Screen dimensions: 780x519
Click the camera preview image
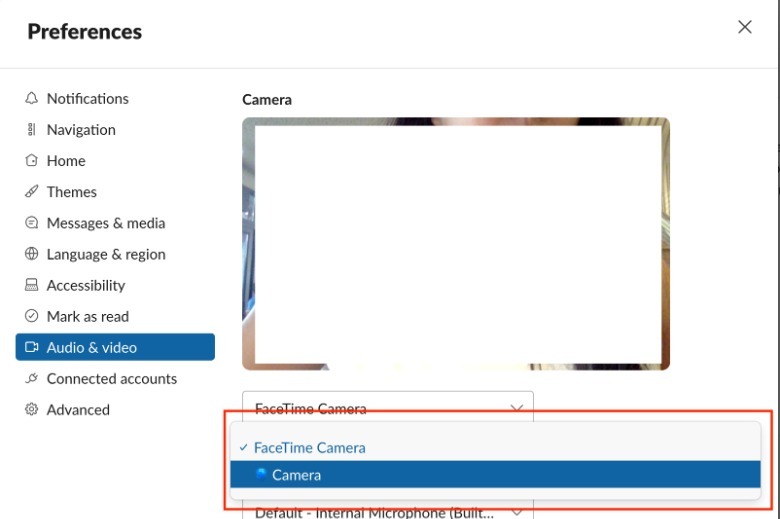[x=456, y=243]
